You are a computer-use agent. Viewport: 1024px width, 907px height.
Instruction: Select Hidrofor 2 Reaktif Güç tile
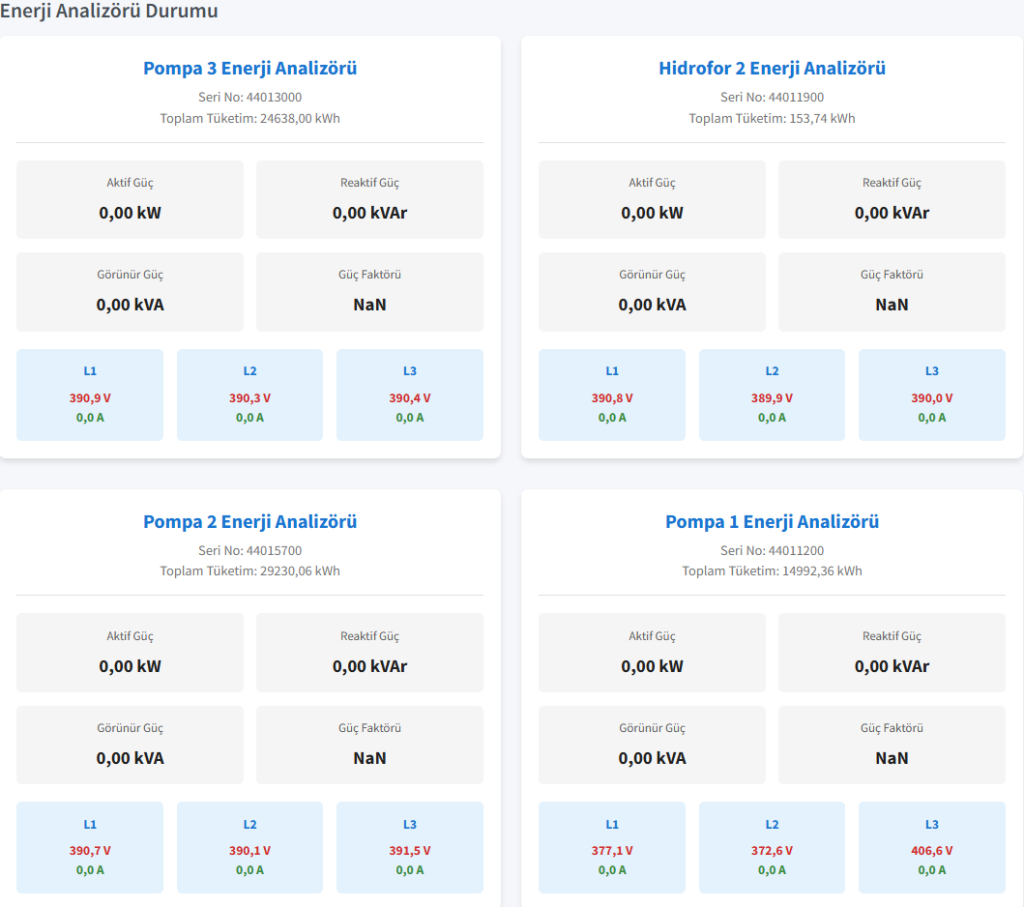tap(892, 200)
